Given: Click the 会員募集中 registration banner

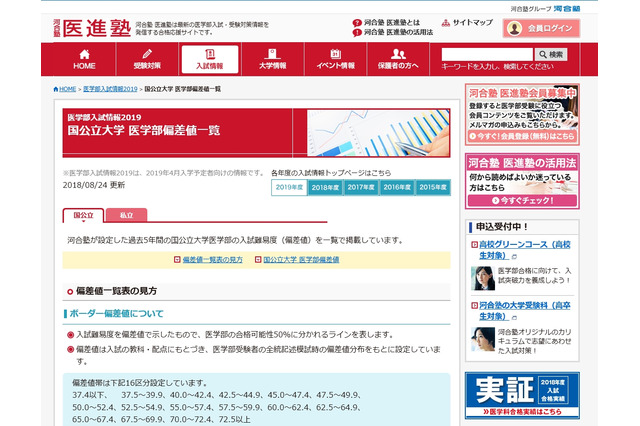Looking at the screenshot, I should tap(522, 114).
